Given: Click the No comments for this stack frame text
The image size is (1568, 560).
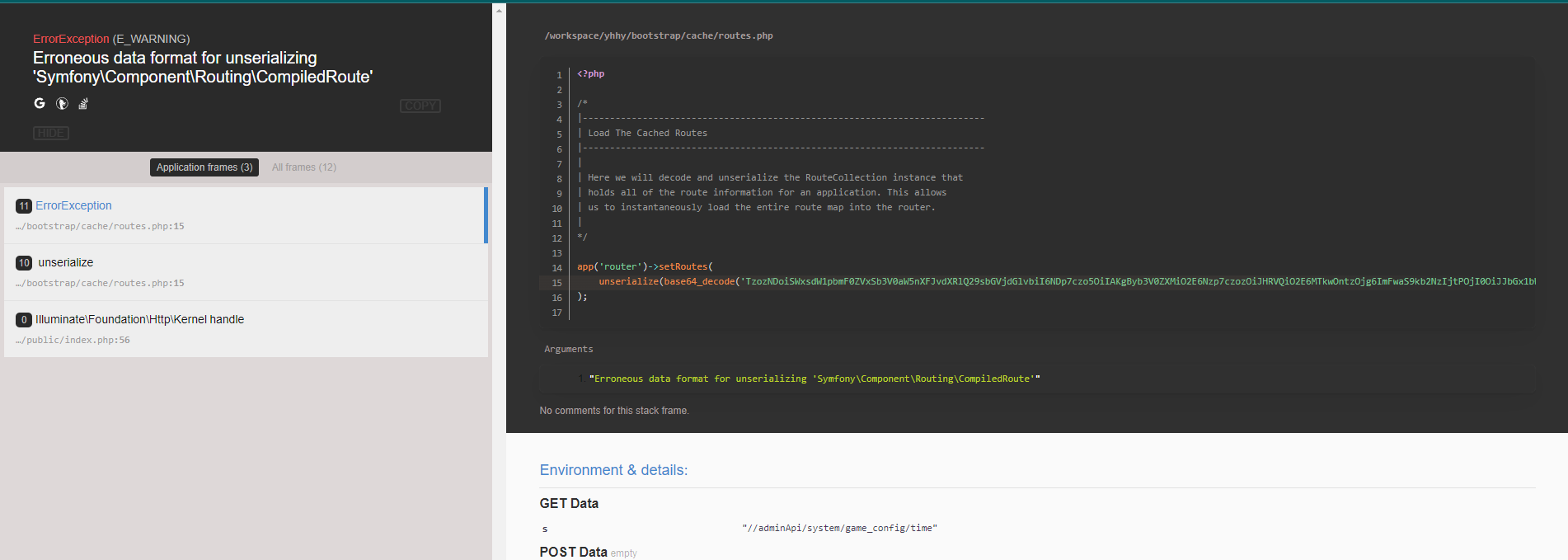Looking at the screenshot, I should pos(614,411).
